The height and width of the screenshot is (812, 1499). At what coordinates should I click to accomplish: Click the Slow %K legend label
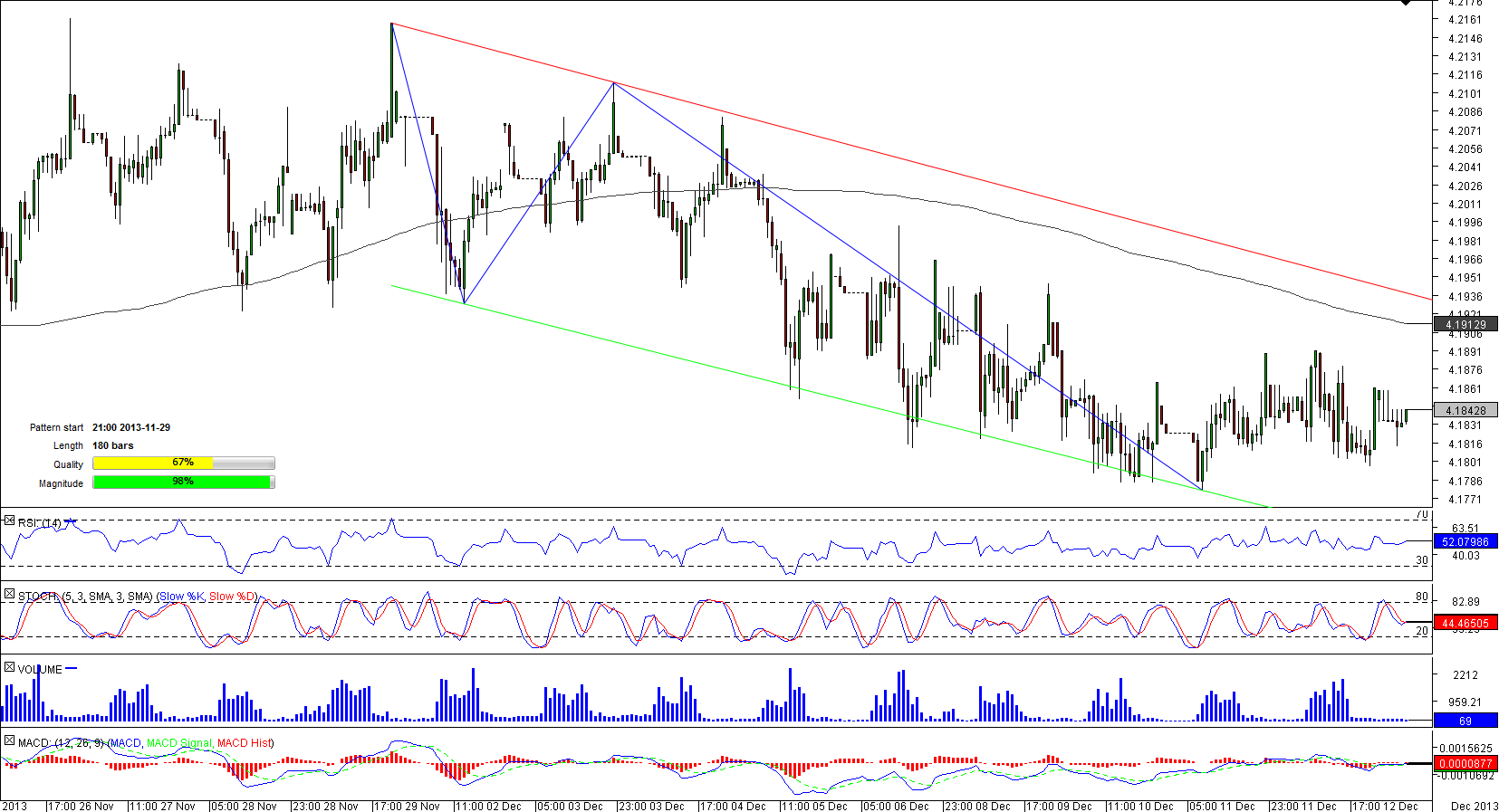pyautogui.click(x=181, y=597)
